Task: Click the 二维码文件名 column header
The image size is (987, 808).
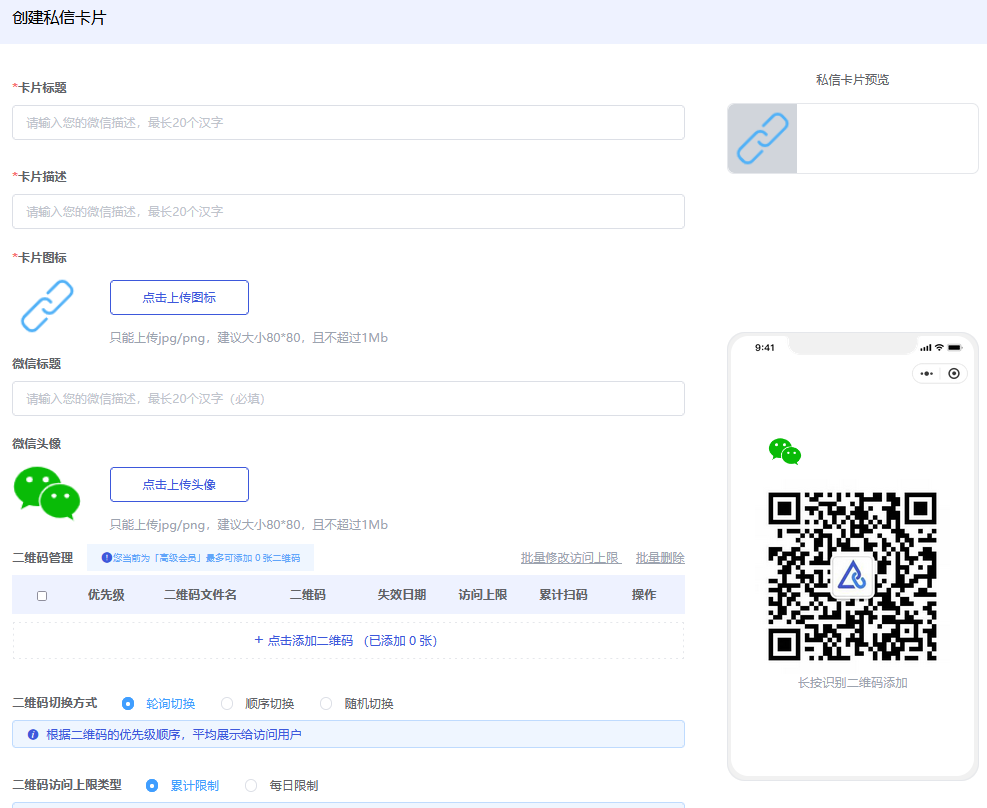Action: click(x=200, y=595)
